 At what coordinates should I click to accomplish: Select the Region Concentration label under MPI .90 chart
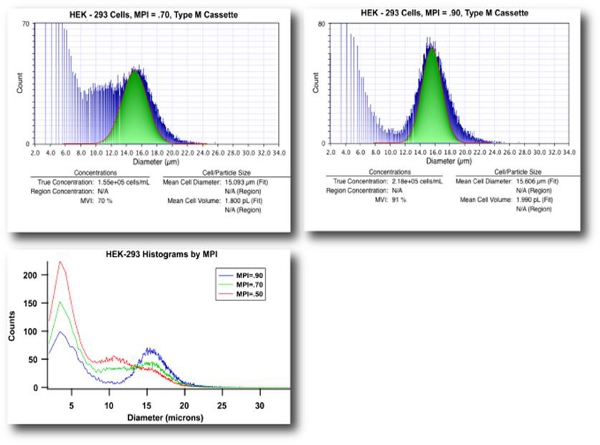357,190
